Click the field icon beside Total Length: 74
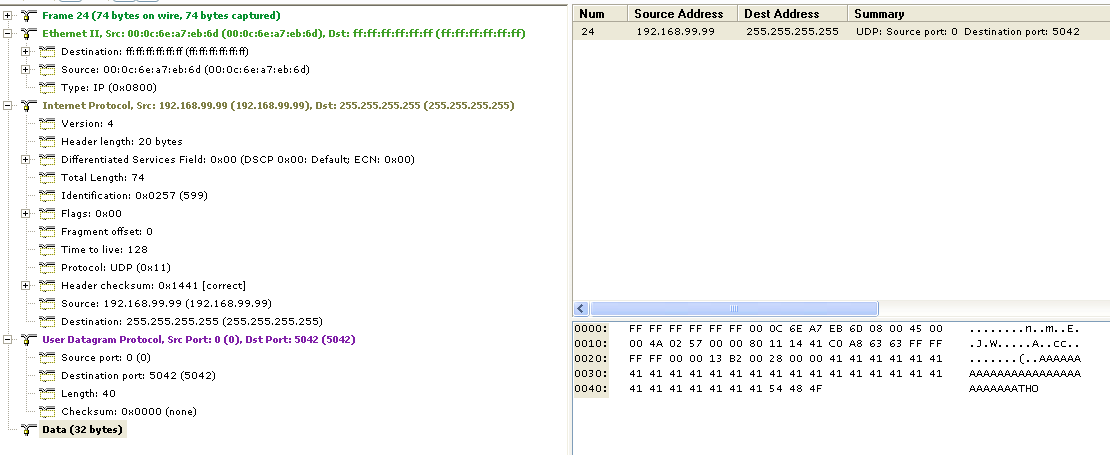 (47, 178)
